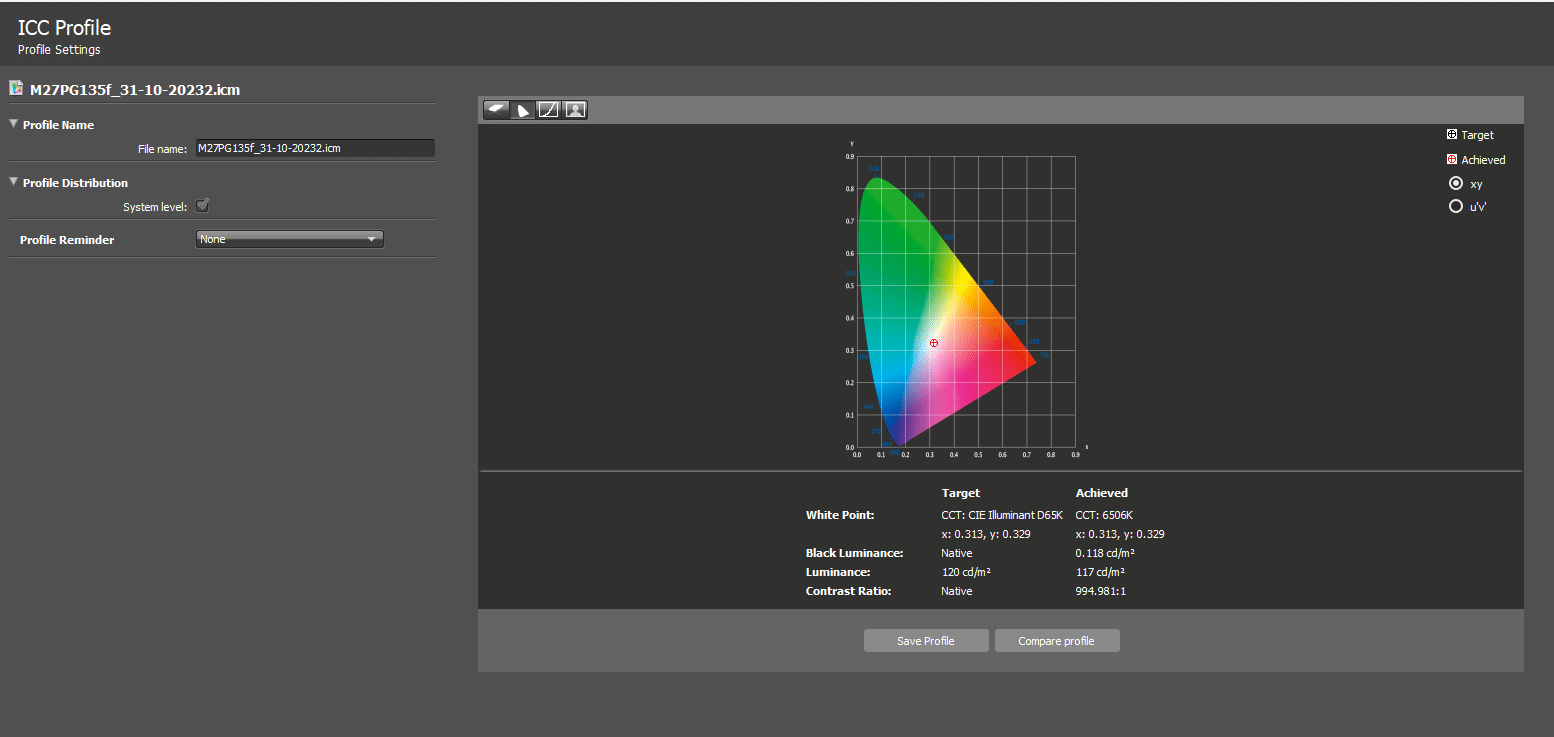Select the xy radio button

pyautogui.click(x=1456, y=183)
